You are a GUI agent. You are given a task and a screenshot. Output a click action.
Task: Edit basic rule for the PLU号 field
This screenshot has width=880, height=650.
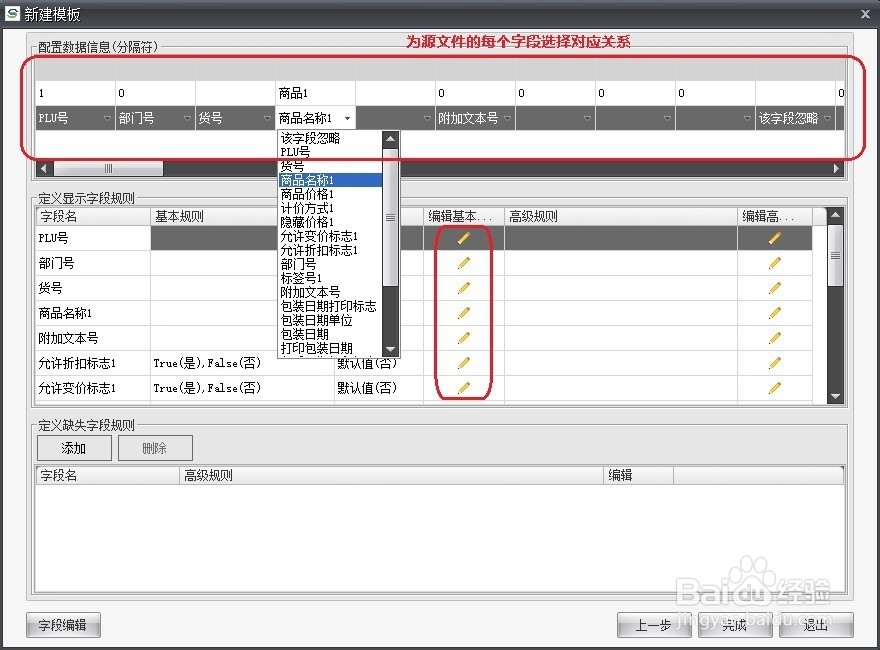tap(462, 238)
